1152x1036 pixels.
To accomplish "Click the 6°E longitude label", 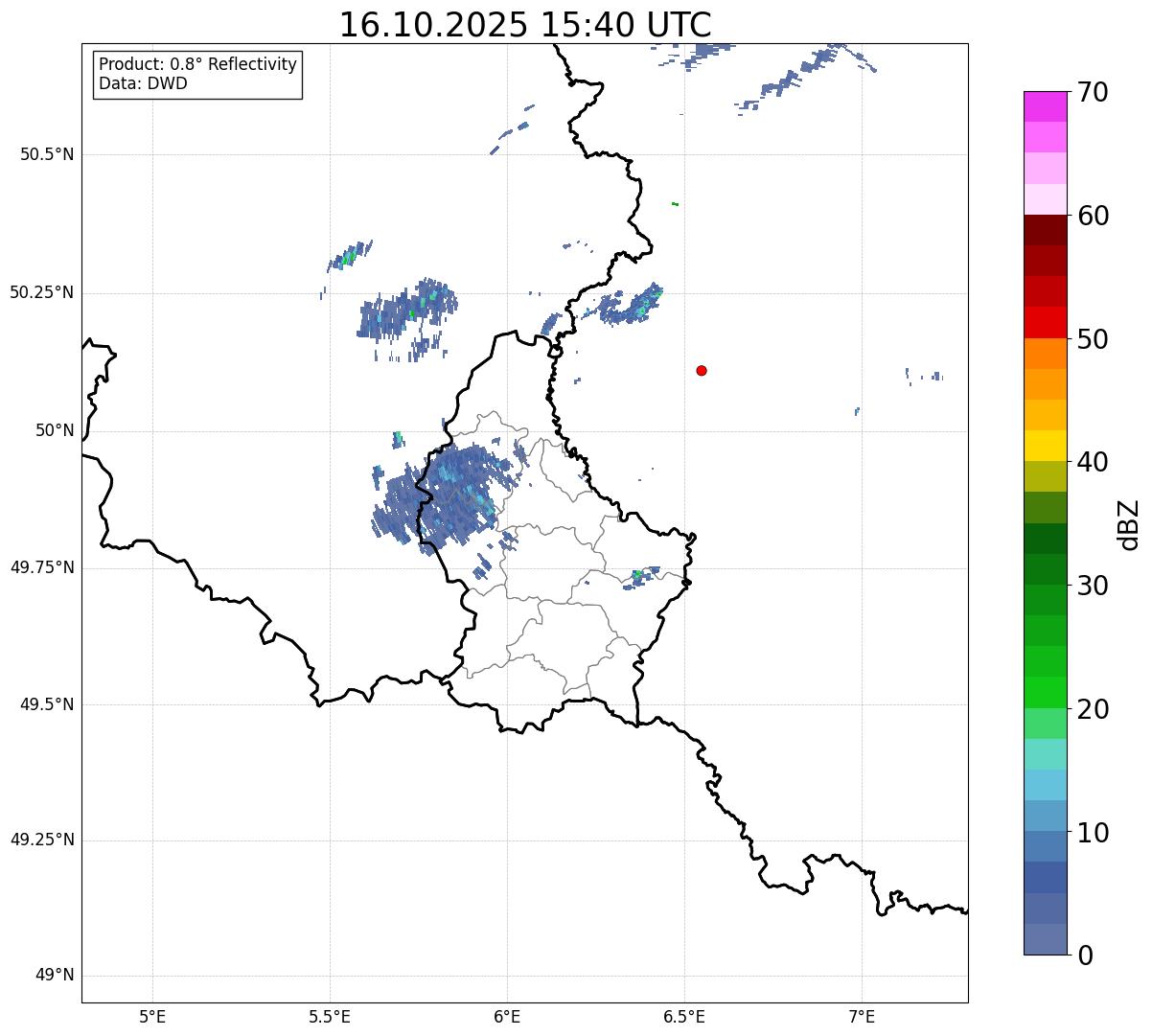I will tap(507, 1017).
